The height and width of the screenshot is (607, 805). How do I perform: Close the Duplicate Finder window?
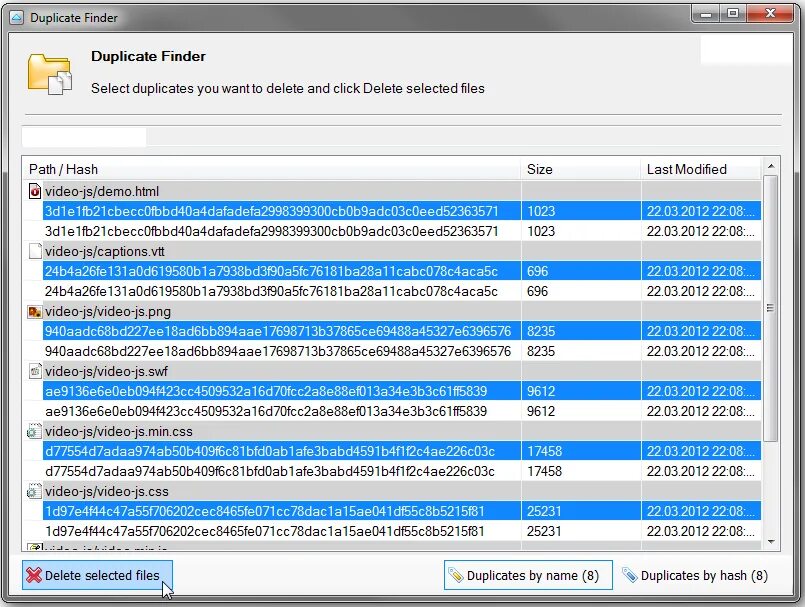coord(770,13)
